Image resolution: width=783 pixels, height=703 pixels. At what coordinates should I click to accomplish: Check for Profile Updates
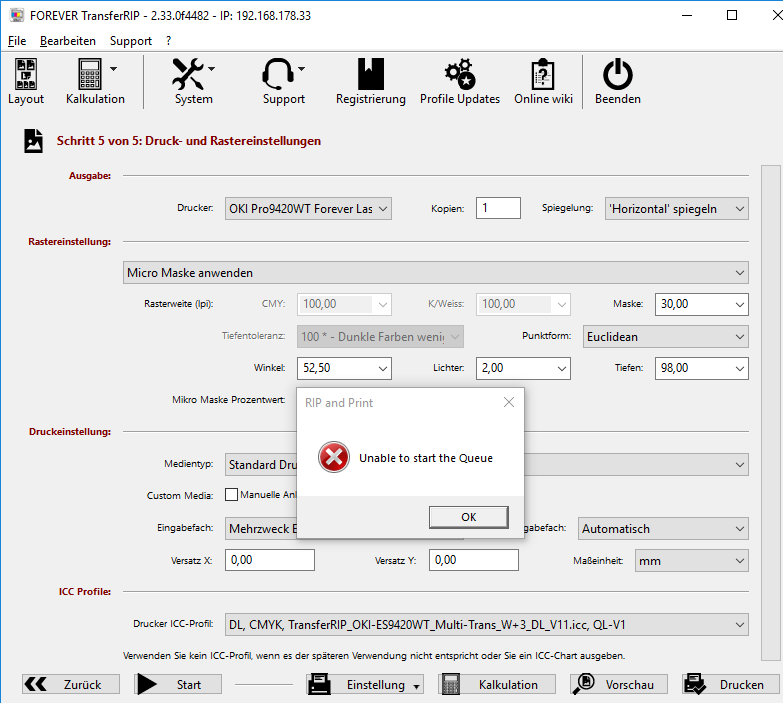[460, 81]
